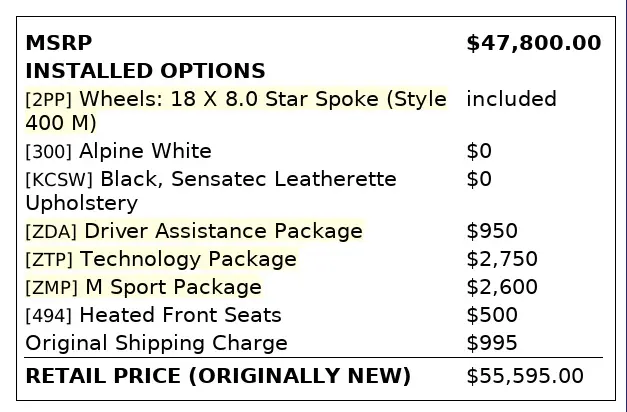Click the $0 price beside Alpine White
The width and height of the screenshot is (627, 412).
coord(479,151)
